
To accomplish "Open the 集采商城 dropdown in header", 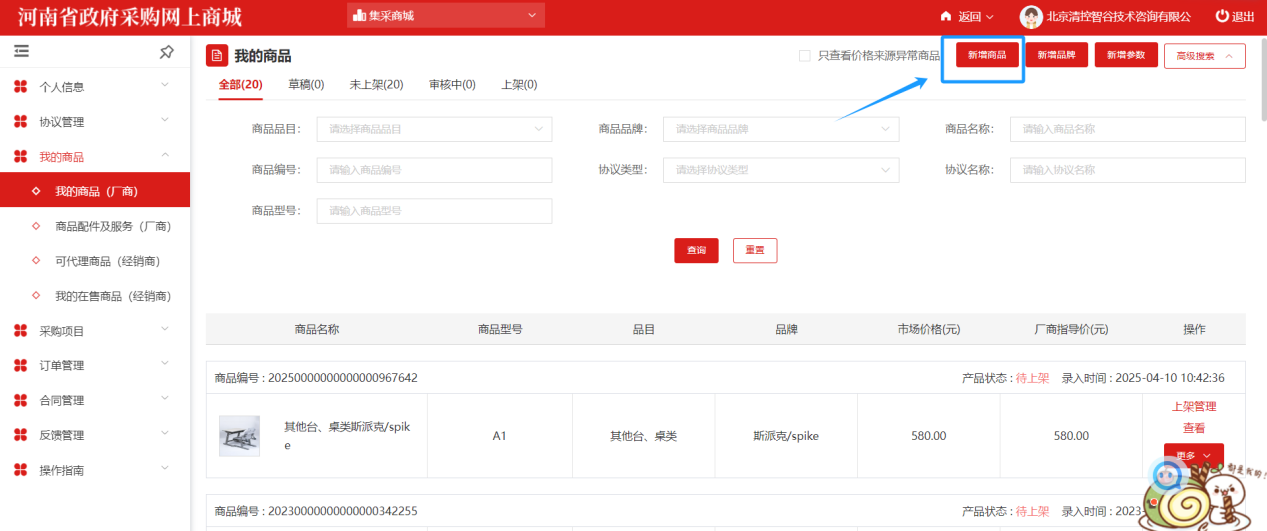I will point(446,16).
